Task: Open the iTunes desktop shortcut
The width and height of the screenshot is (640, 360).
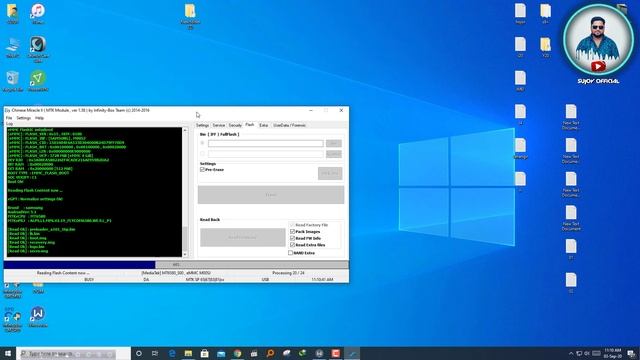Action: 38,13
